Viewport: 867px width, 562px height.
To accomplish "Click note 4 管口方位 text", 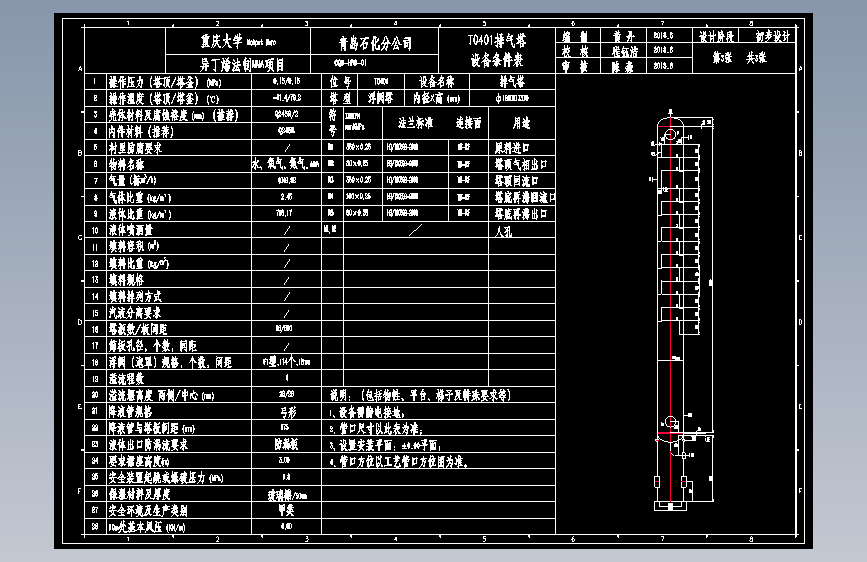I will click(399, 461).
